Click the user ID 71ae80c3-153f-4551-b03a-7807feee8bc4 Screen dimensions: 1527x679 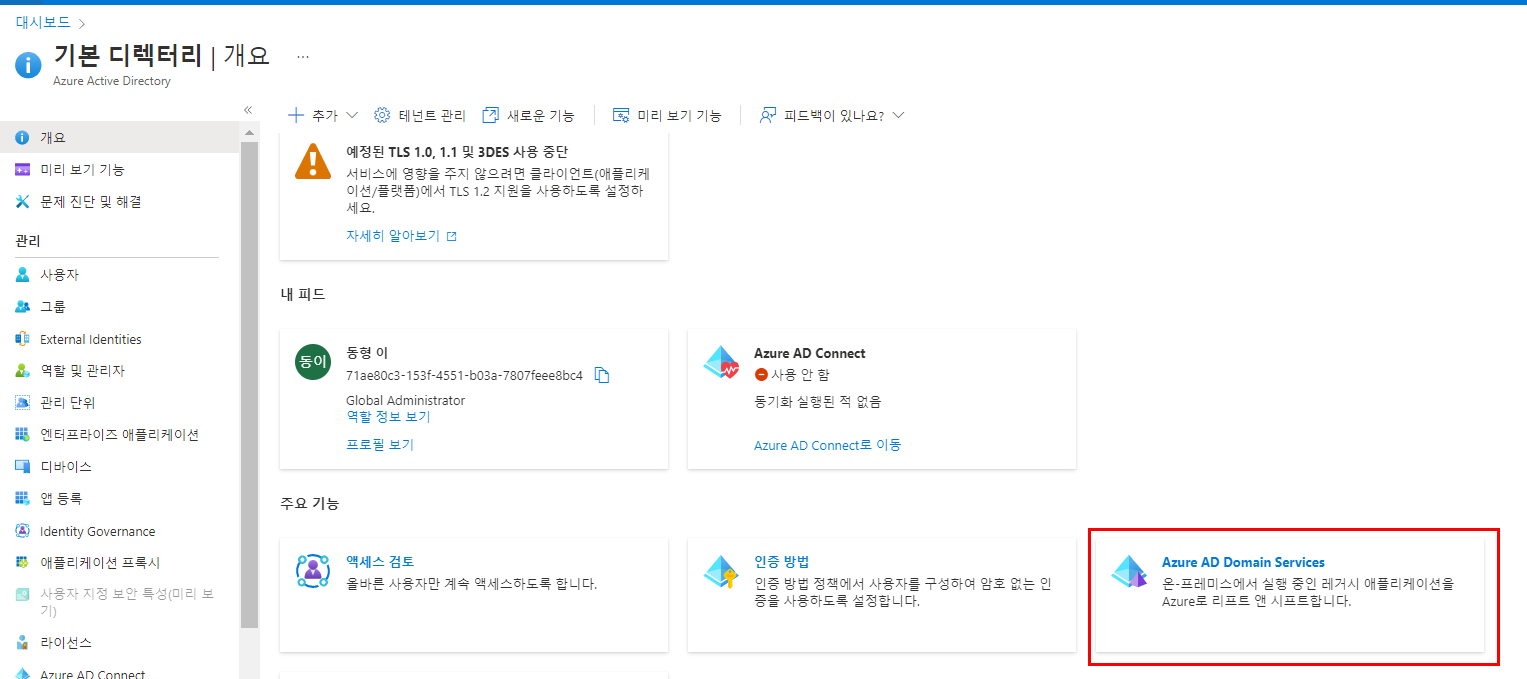point(464,375)
